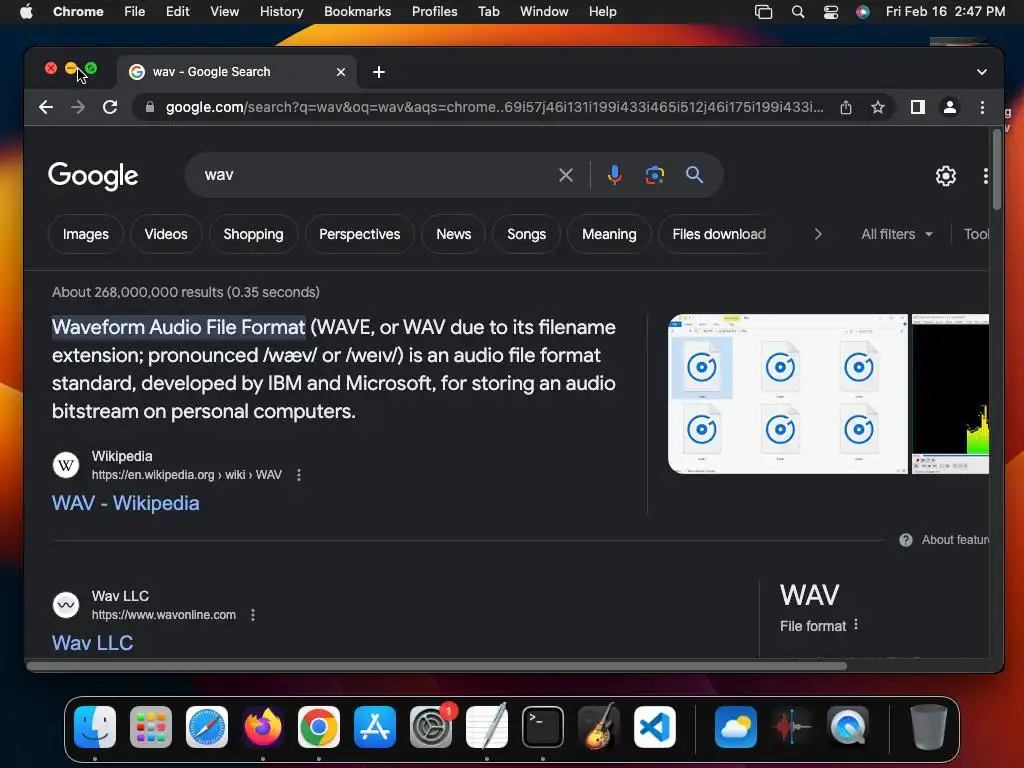Open Finder from the Dock

(x=95, y=726)
